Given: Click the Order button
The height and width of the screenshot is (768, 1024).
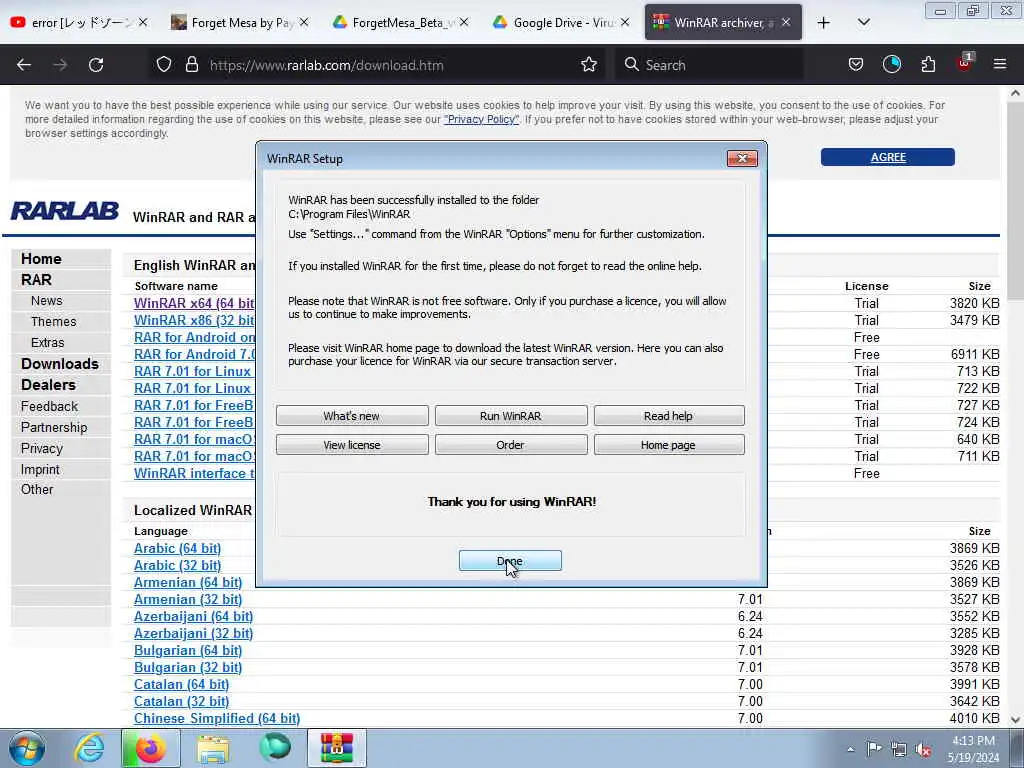Looking at the screenshot, I should [511, 445].
